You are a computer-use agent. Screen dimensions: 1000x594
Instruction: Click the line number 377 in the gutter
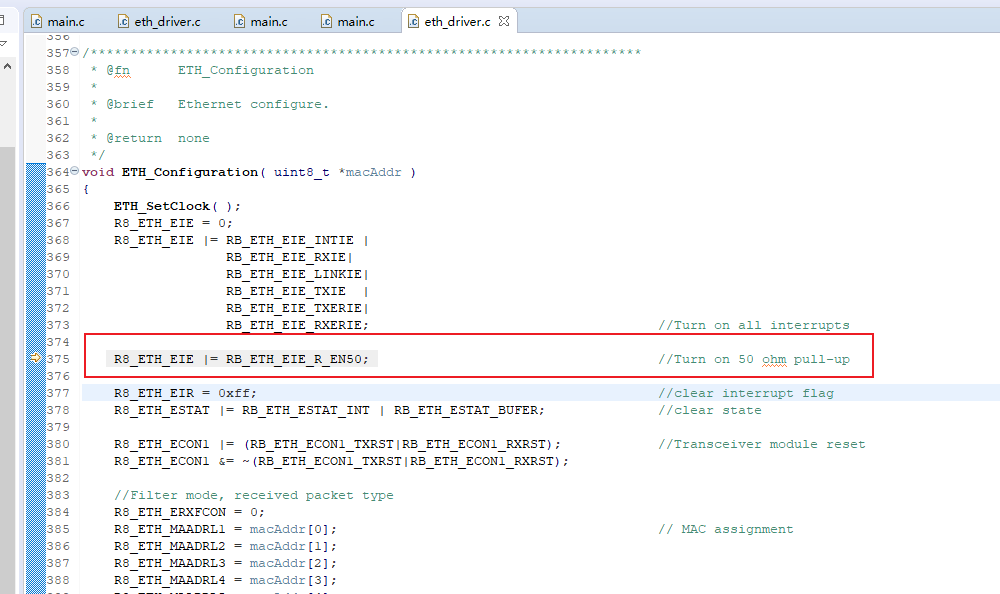[58, 393]
